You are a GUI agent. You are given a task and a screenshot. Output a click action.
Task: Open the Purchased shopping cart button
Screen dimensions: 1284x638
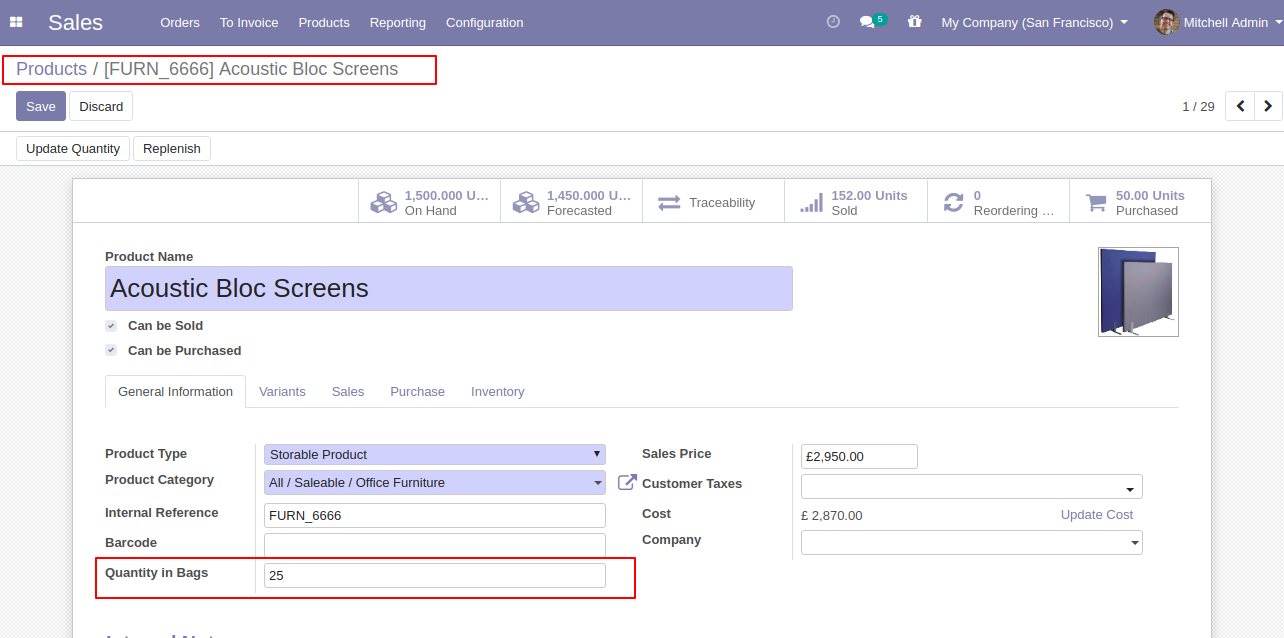1140,202
